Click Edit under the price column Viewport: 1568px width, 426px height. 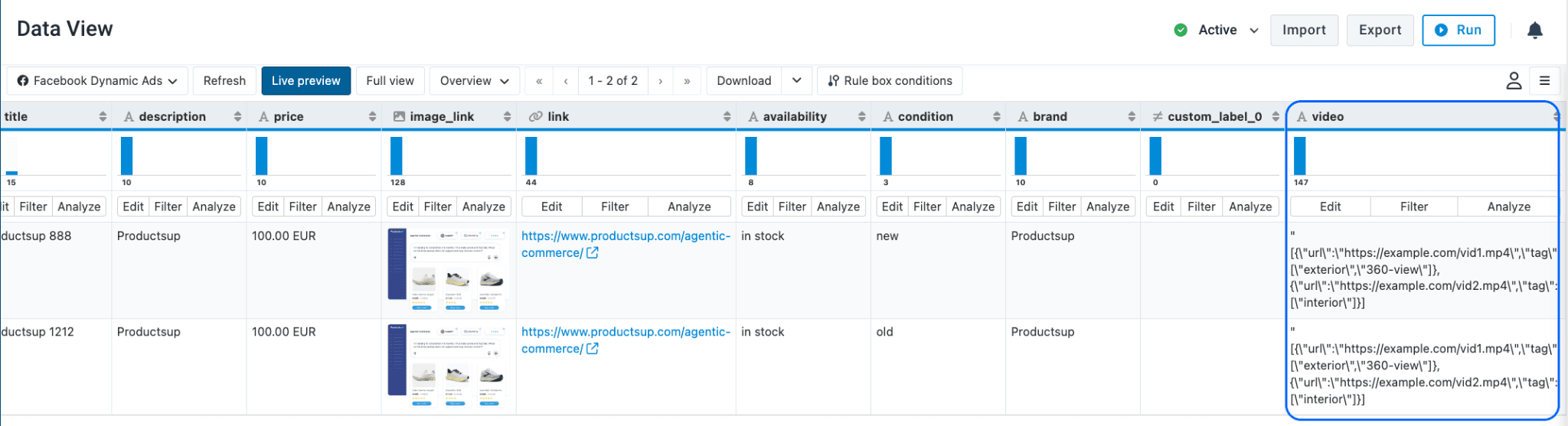pos(268,206)
